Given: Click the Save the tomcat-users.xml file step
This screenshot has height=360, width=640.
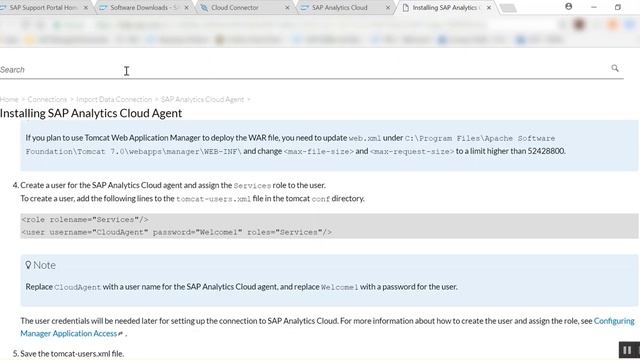Looking at the screenshot, I should pyautogui.click(x=72, y=353).
